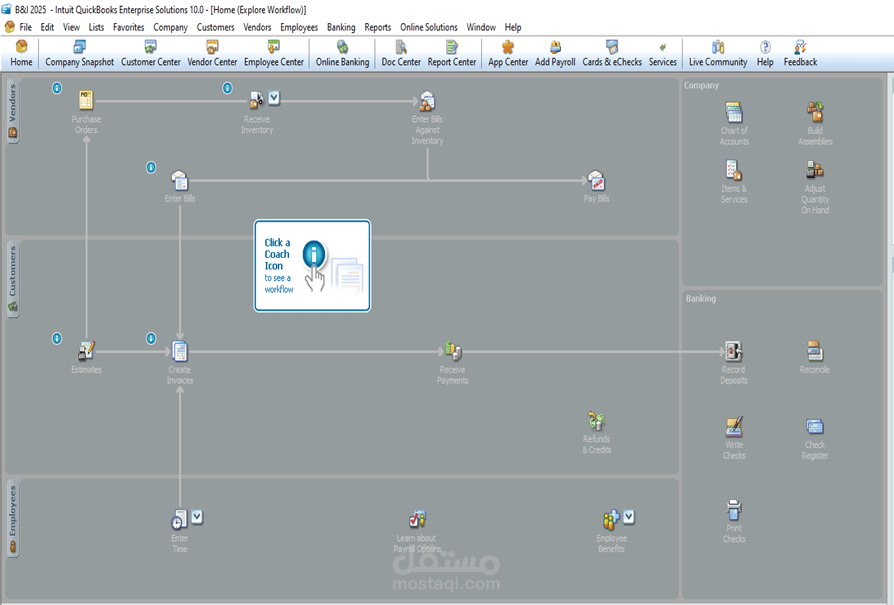Open Write Checks
The image size is (894, 605).
click(x=734, y=427)
